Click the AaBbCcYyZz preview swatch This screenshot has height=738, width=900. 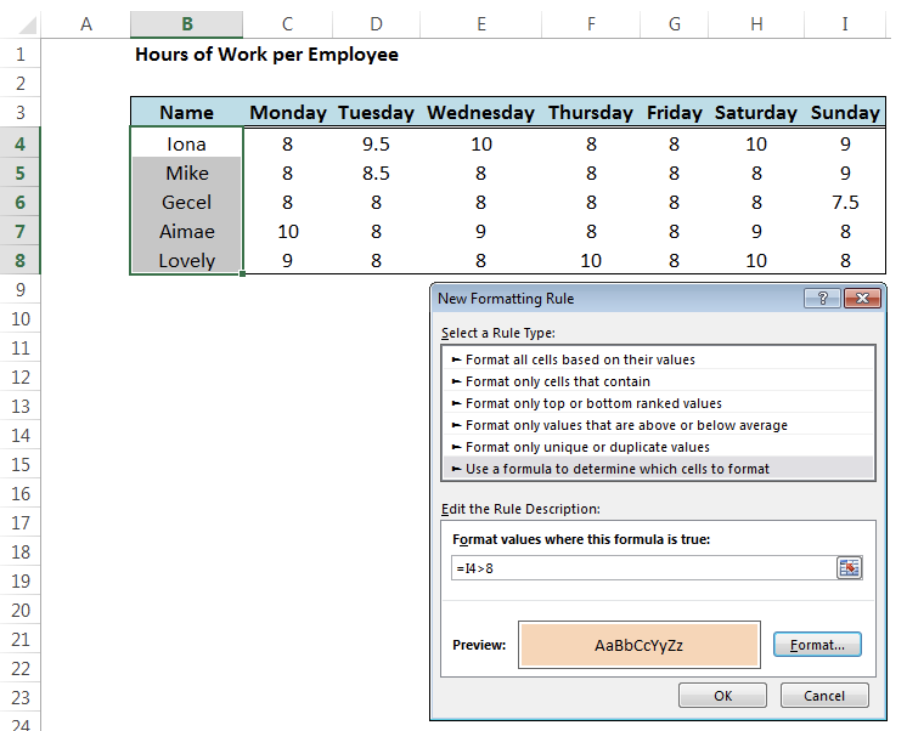638,644
